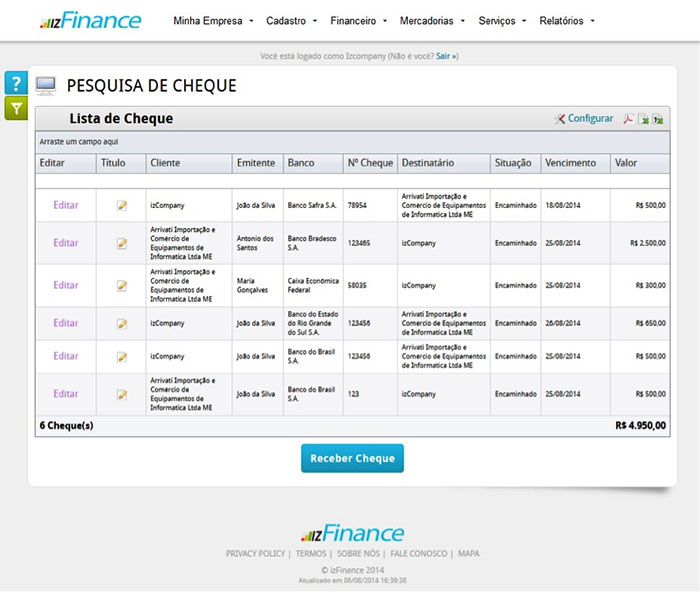Open título note icon for cheque 78954

click(122, 205)
